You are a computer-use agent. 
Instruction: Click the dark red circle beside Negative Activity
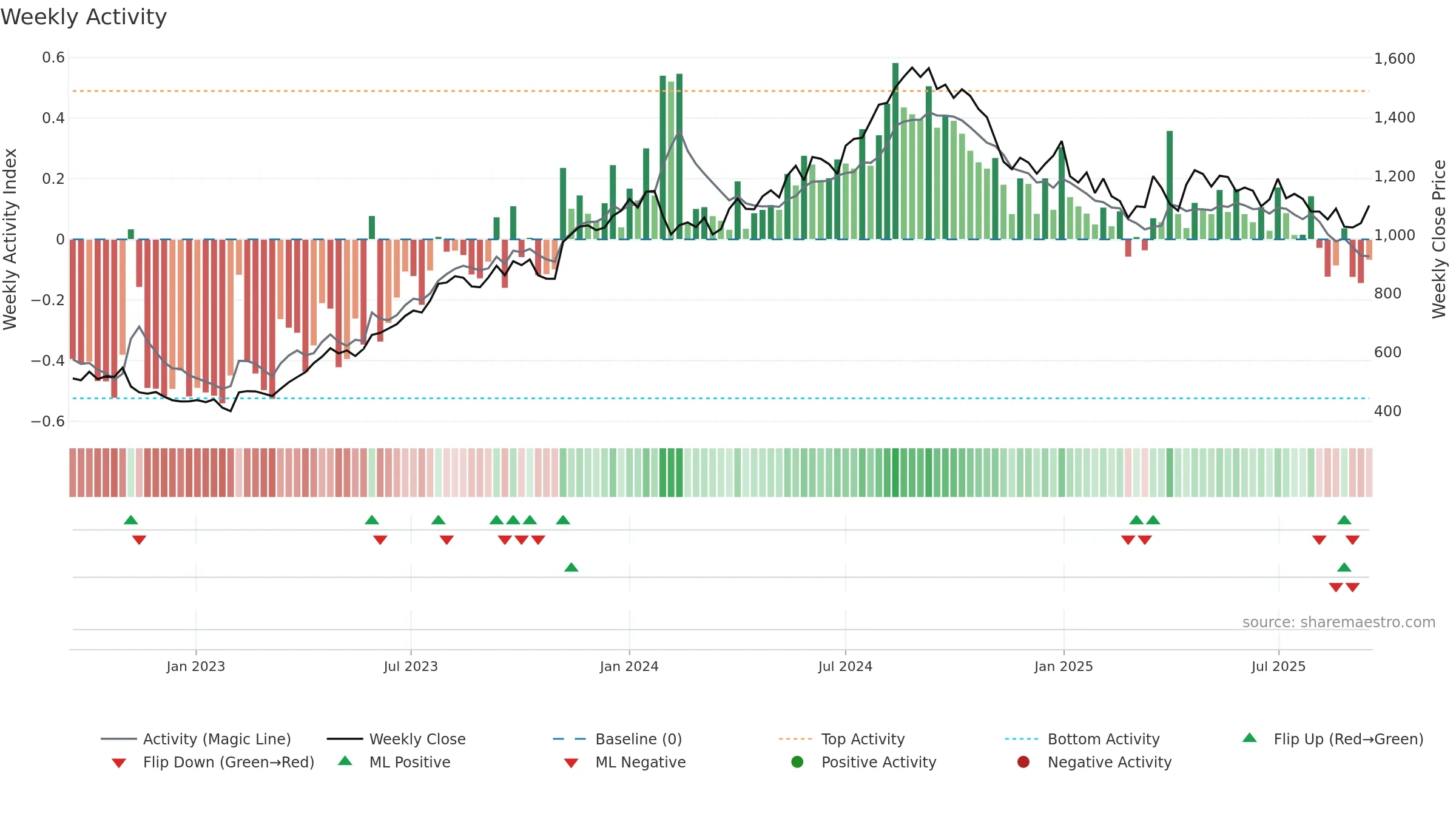pos(1023,762)
